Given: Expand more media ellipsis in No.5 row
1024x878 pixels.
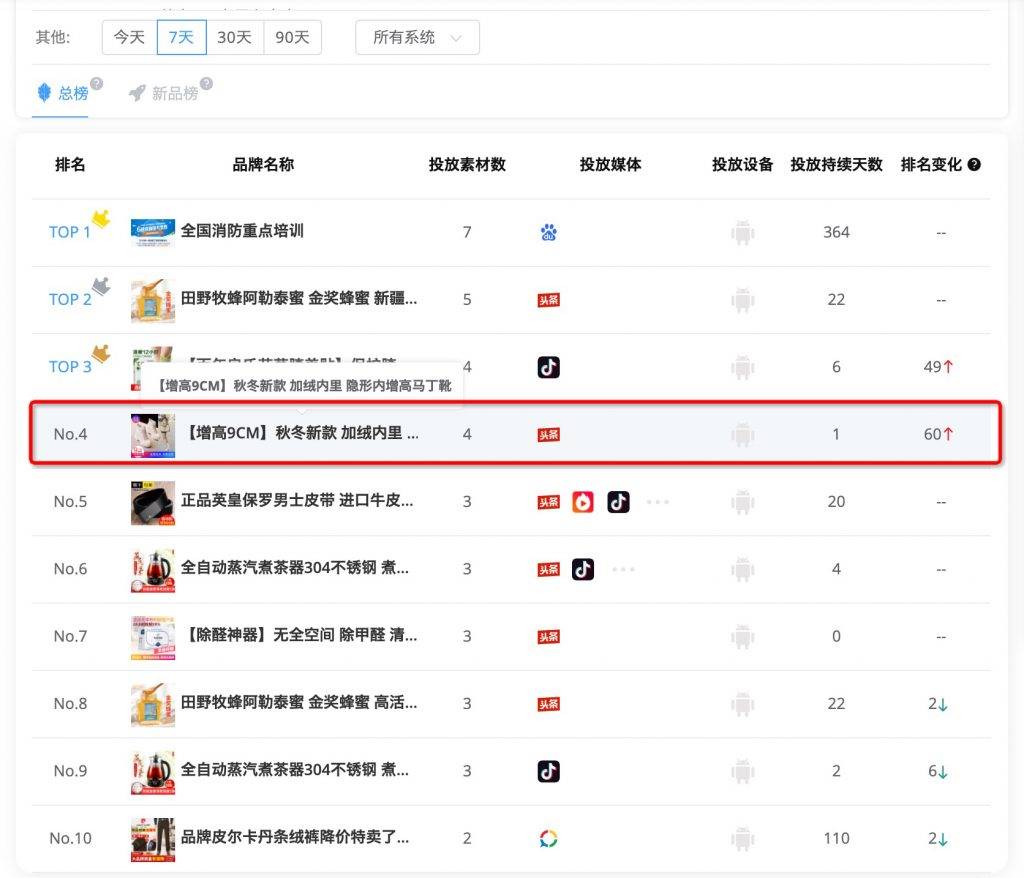Looking at the screenshot, I should pos(657,502).
